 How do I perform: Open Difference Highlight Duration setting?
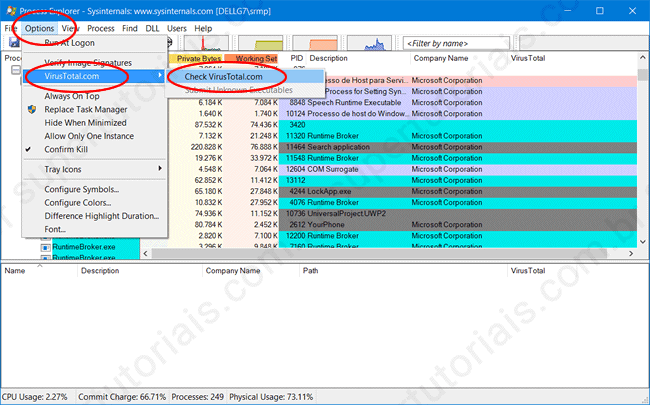click(x=101, y=216)
